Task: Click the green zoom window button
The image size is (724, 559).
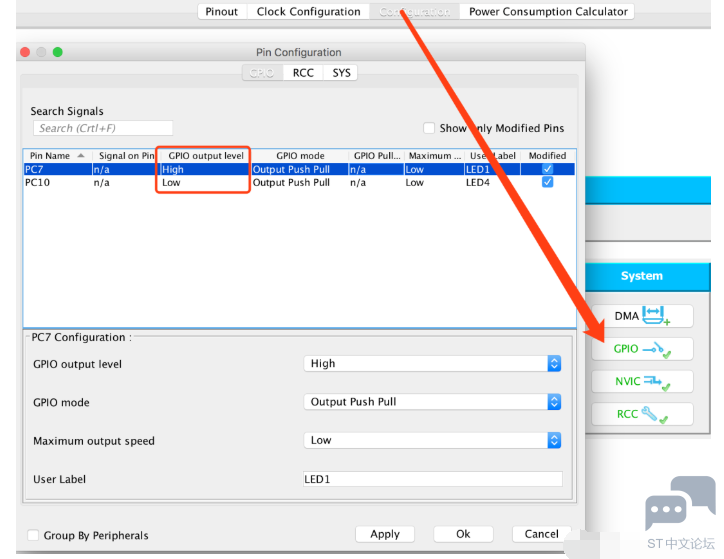Action: click(58, 52)
